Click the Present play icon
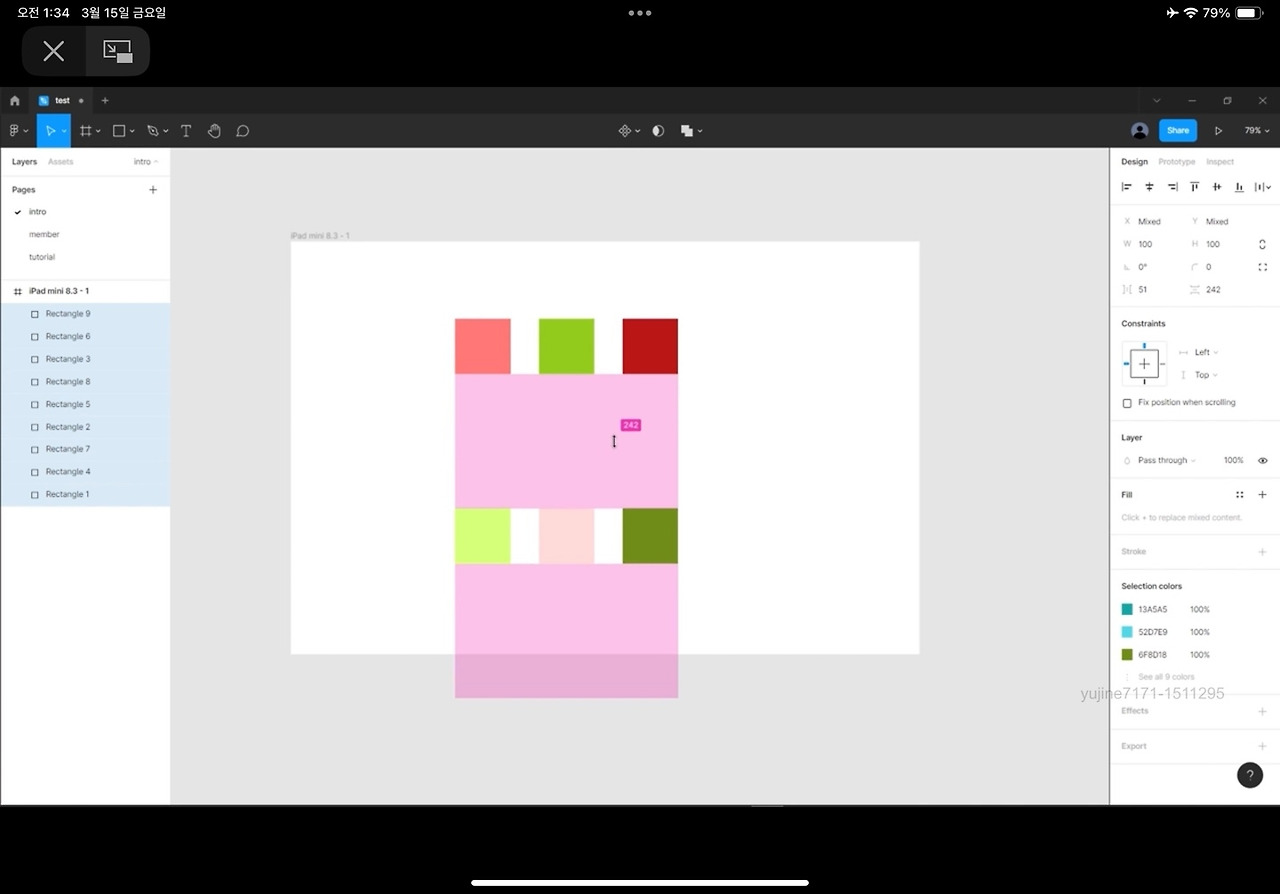The image size is (1280, 894). coord(1218,131)
